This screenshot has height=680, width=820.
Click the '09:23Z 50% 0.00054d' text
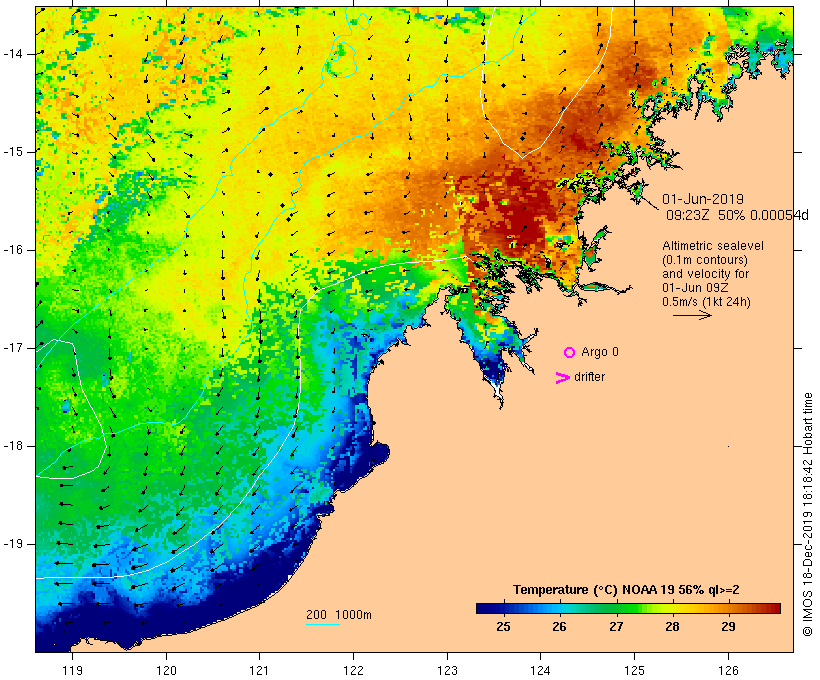click(x=737, y=215)
